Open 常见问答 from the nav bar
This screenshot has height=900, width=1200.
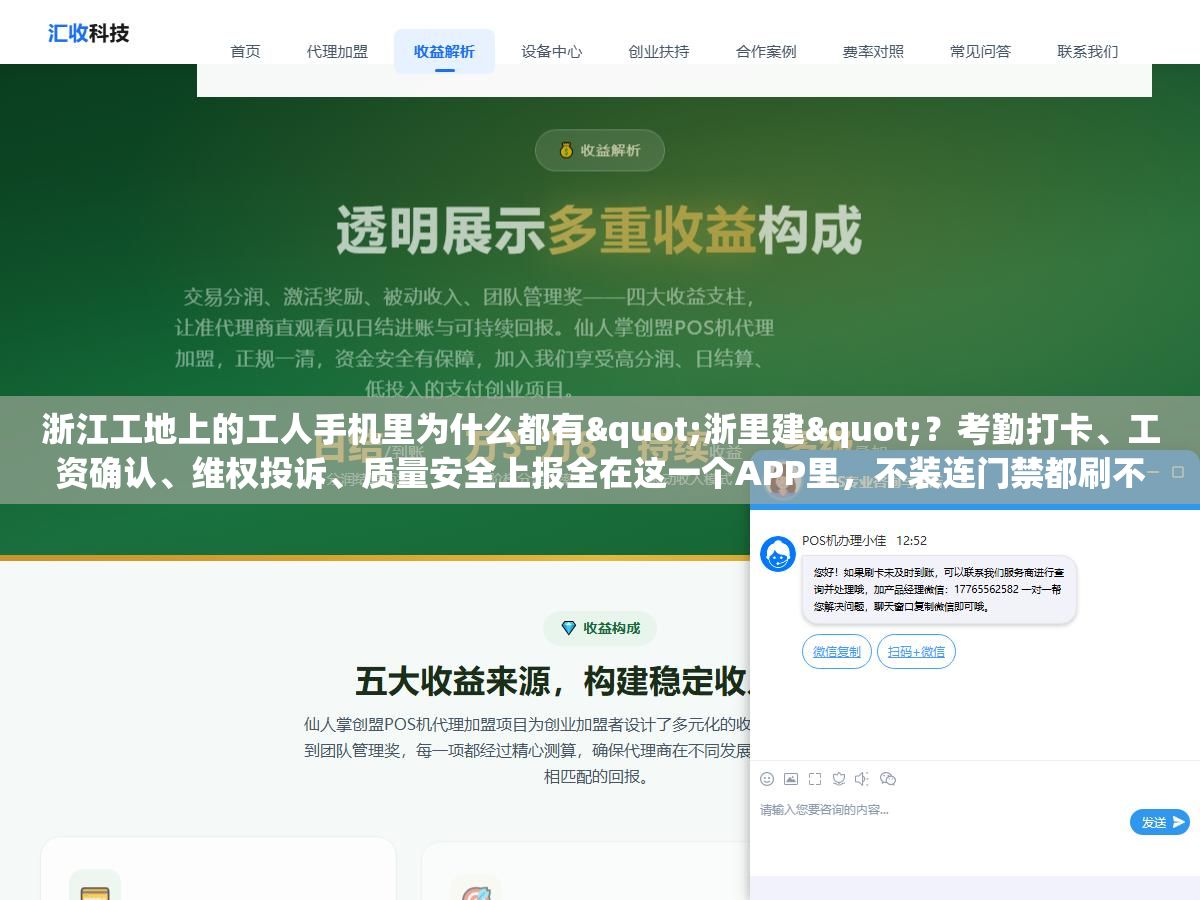point(980,51)
